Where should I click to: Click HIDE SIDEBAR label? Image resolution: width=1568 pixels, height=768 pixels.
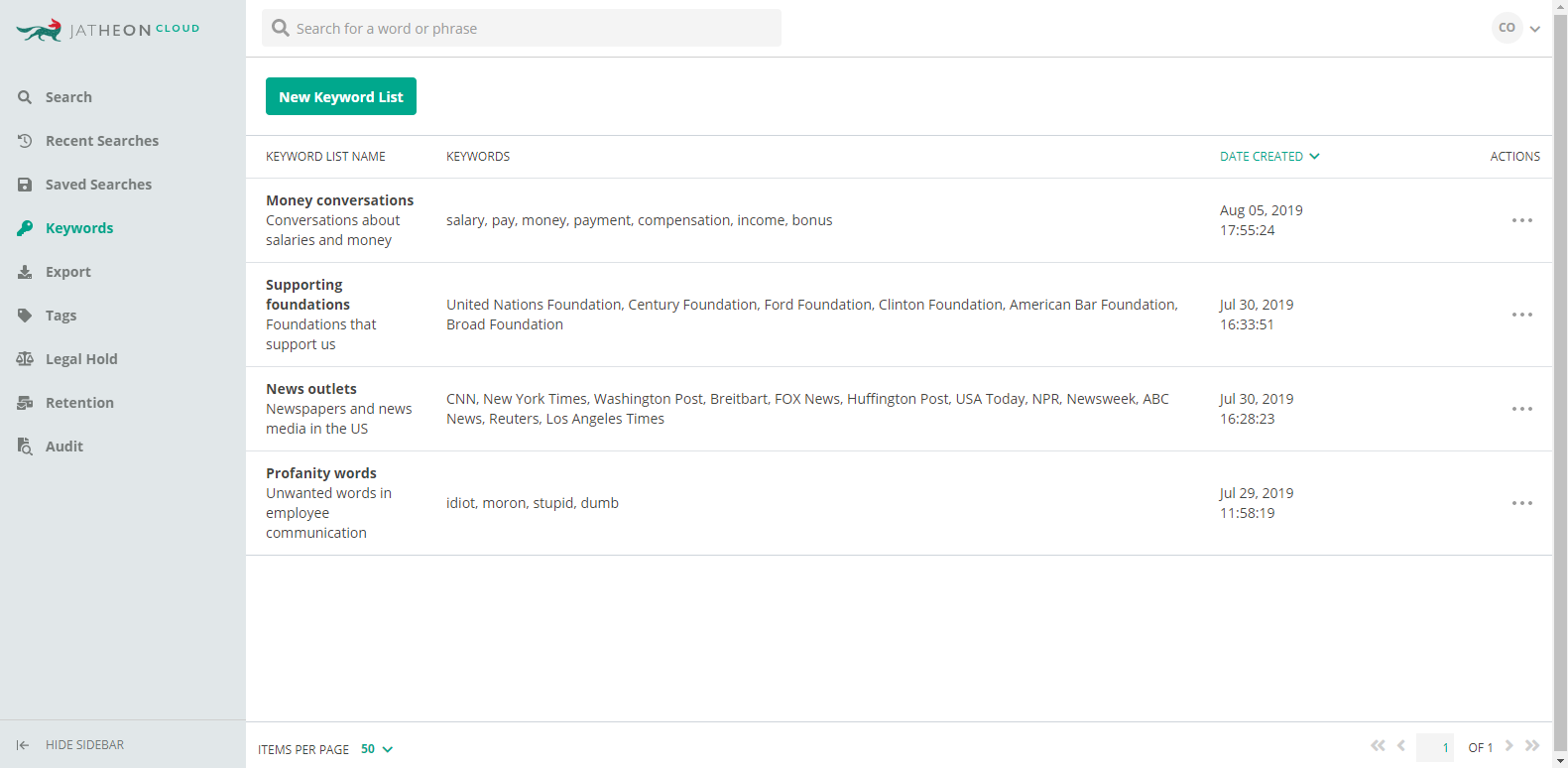tap(84, 745)
